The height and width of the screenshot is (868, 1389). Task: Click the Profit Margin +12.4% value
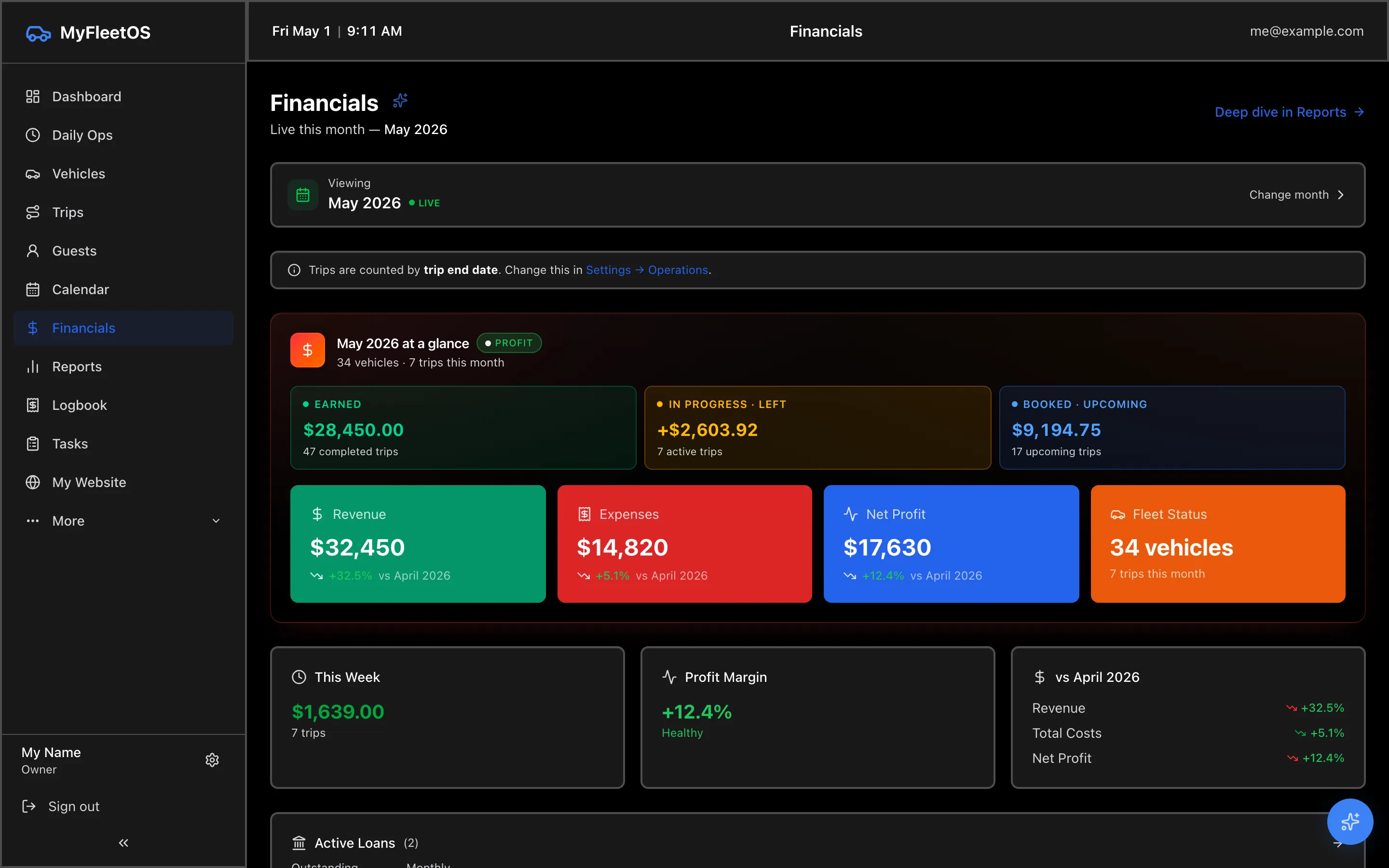click(x=697, y=712)
